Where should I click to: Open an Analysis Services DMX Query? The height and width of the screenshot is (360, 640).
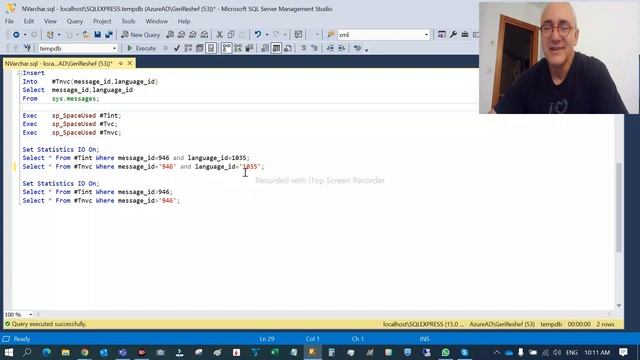(x=193, y=35)
